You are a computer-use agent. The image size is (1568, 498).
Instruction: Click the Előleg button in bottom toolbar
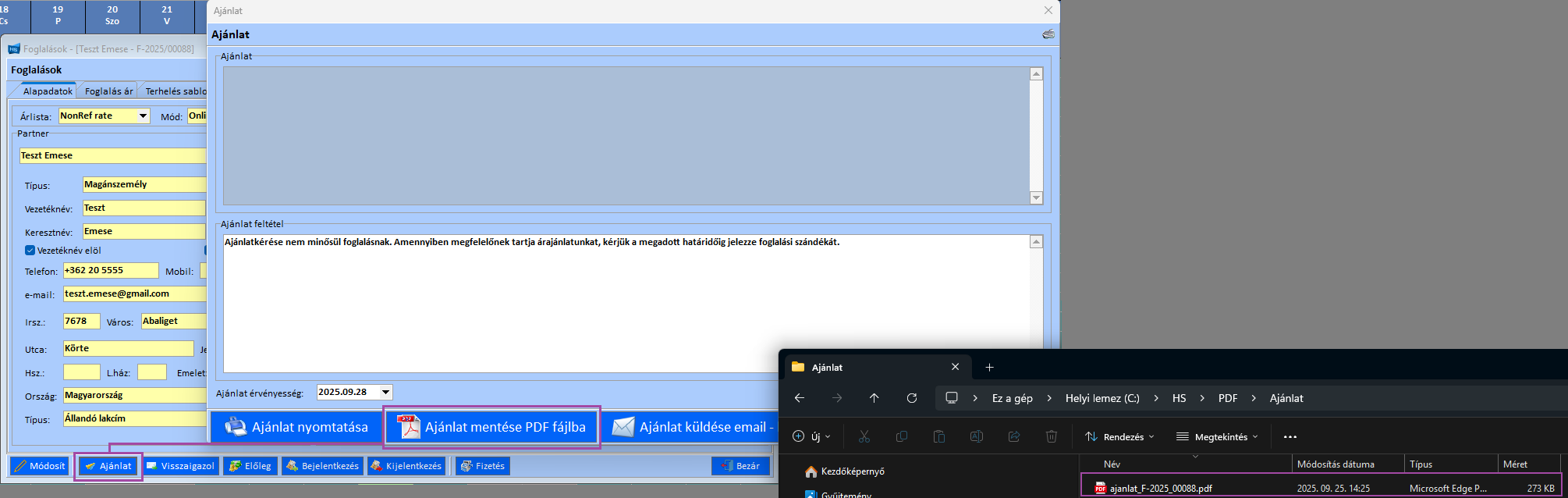tap(250, 466)
